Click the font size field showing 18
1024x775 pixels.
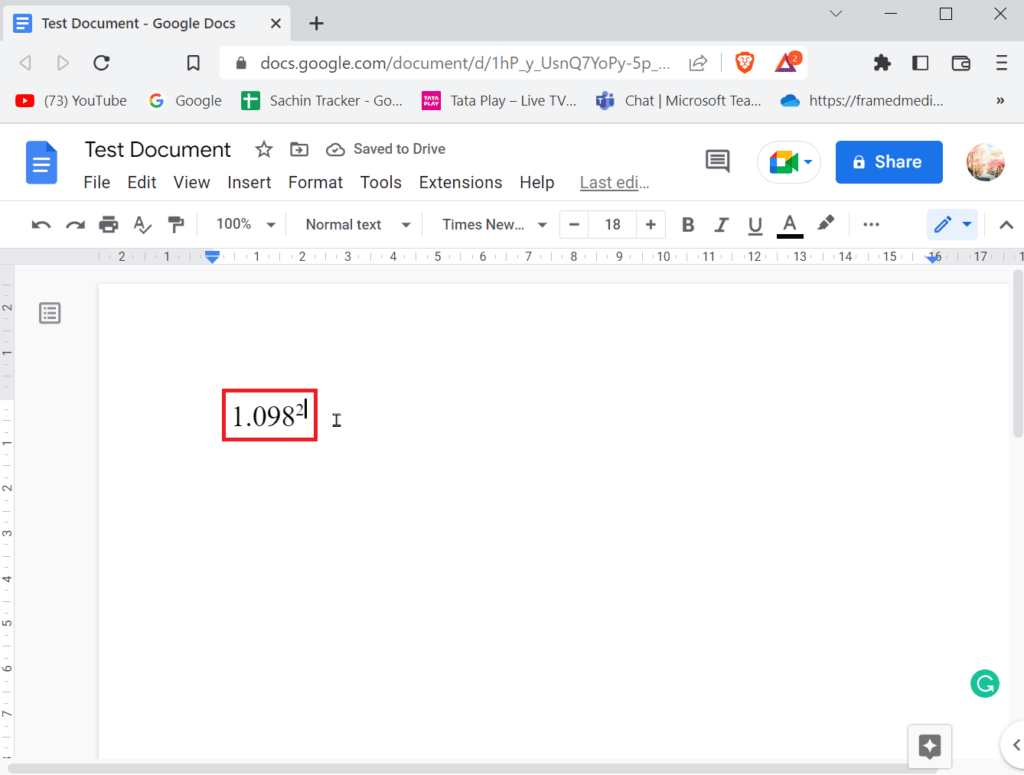(x=612, y=225)
